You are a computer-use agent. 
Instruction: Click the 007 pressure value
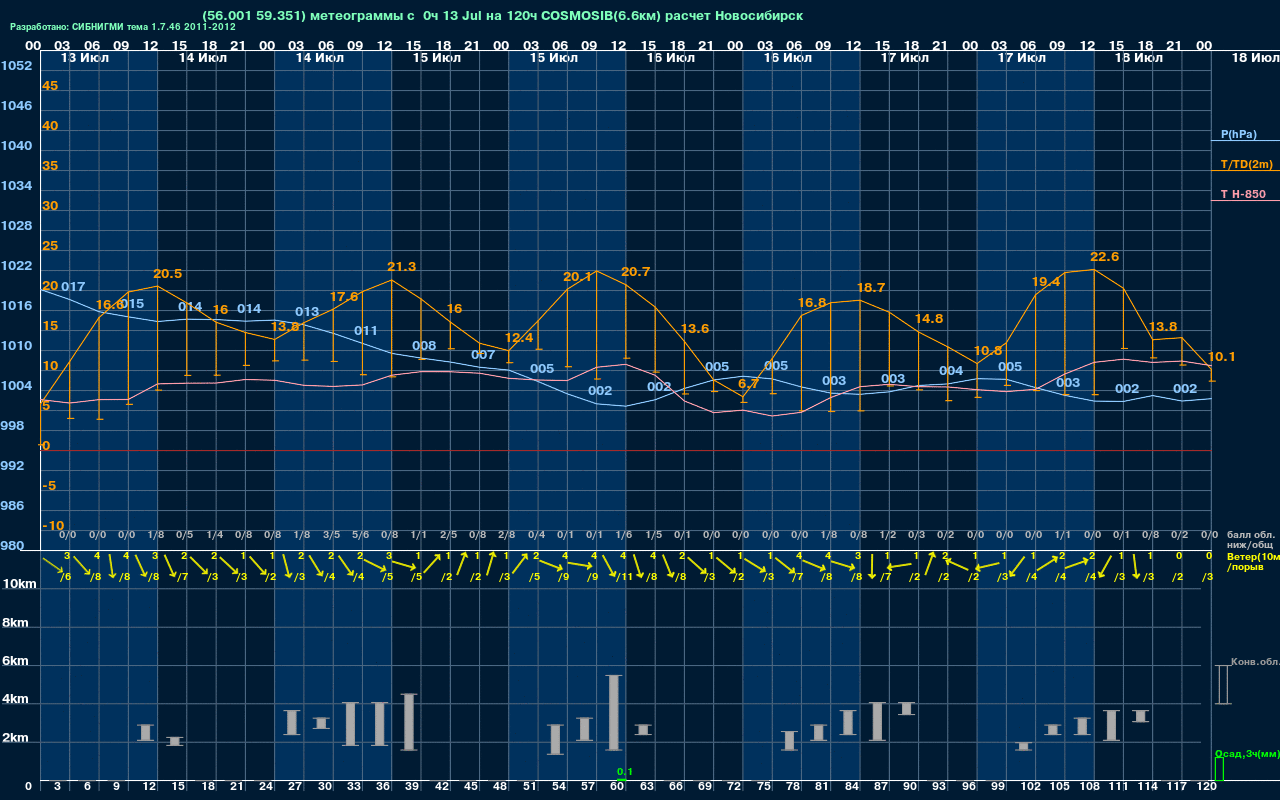(x=483, y=355)
